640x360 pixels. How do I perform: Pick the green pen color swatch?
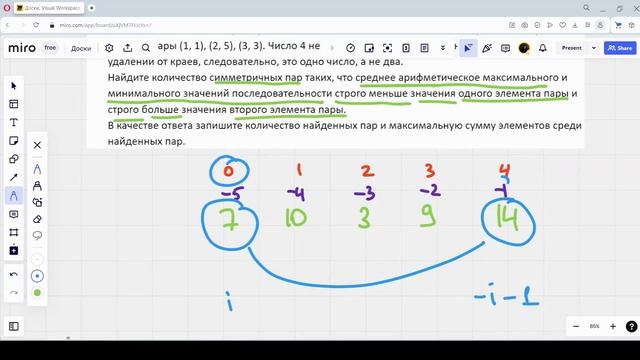pyautogui.click(x=37, y=293)
